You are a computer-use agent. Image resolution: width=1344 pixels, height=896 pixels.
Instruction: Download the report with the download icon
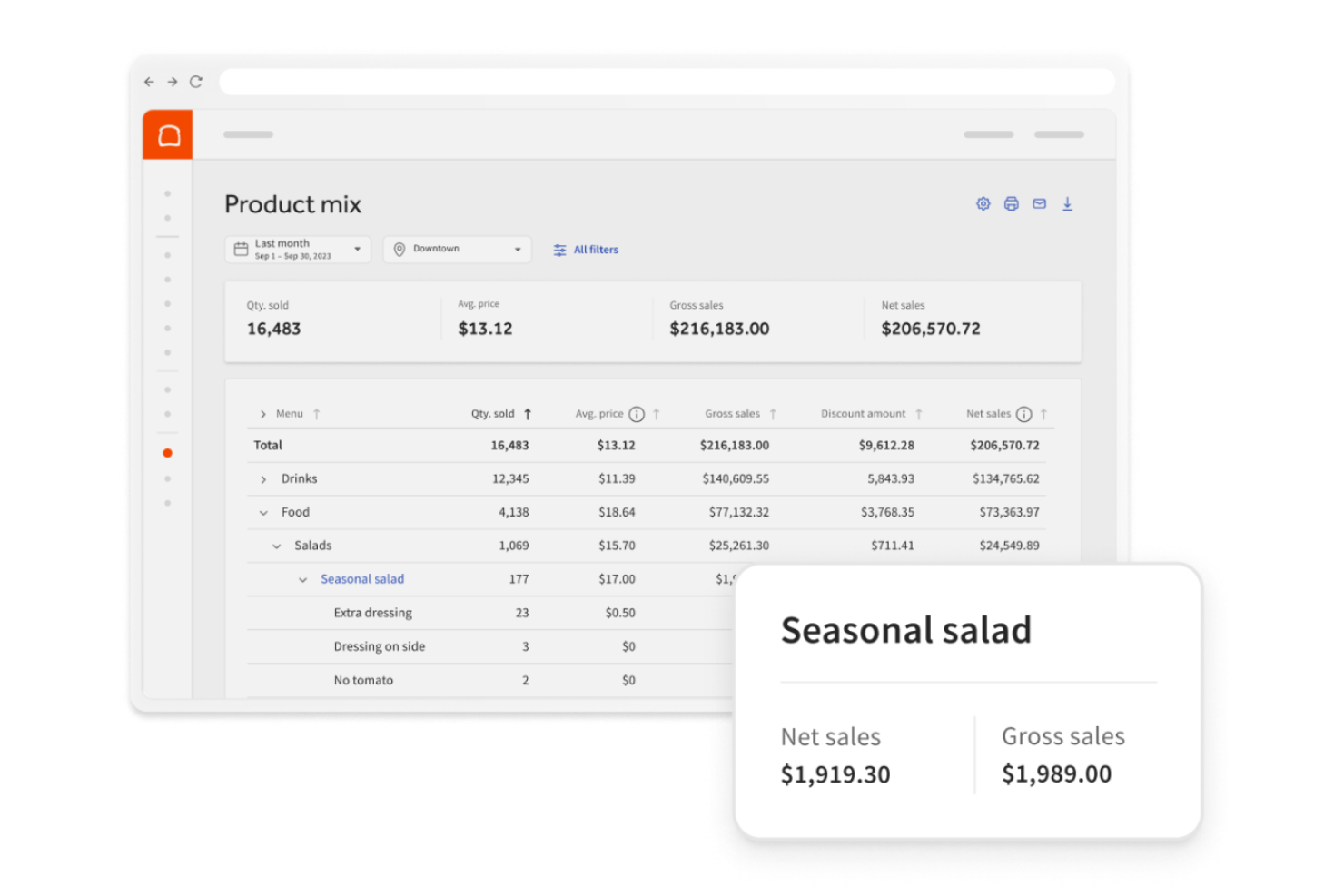tap(1068, 204)
